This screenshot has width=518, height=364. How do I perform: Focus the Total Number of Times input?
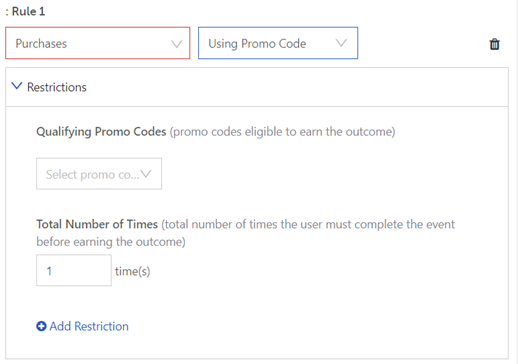point(74,270)
